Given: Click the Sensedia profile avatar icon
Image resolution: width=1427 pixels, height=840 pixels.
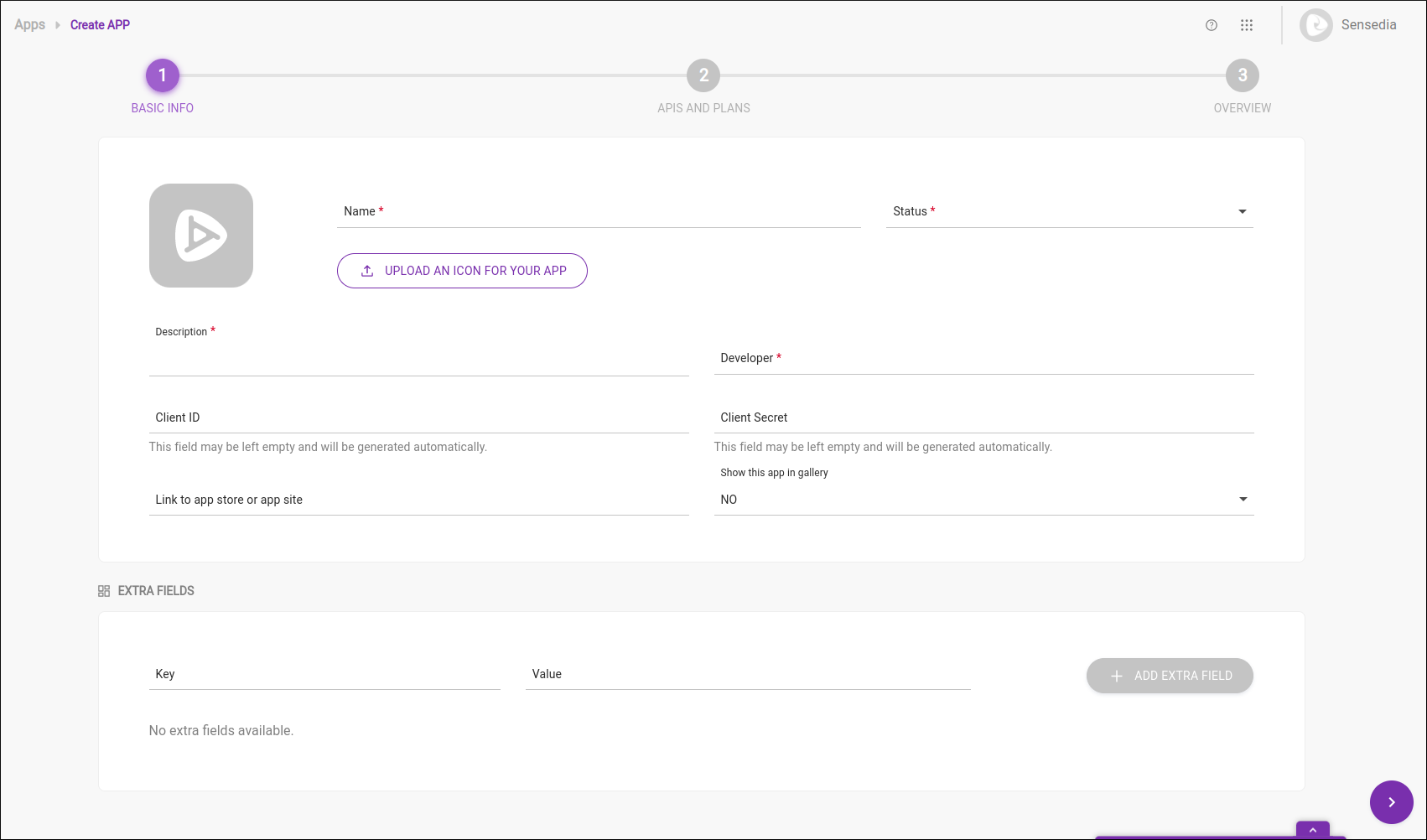Looking at the screenshot, I should coord(1315,25).
